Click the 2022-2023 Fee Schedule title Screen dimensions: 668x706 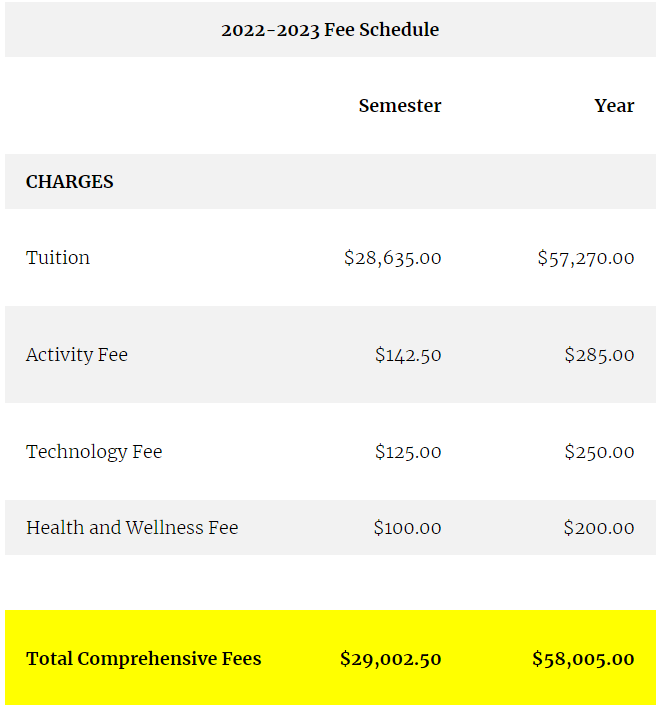click(x=330, y=30)
